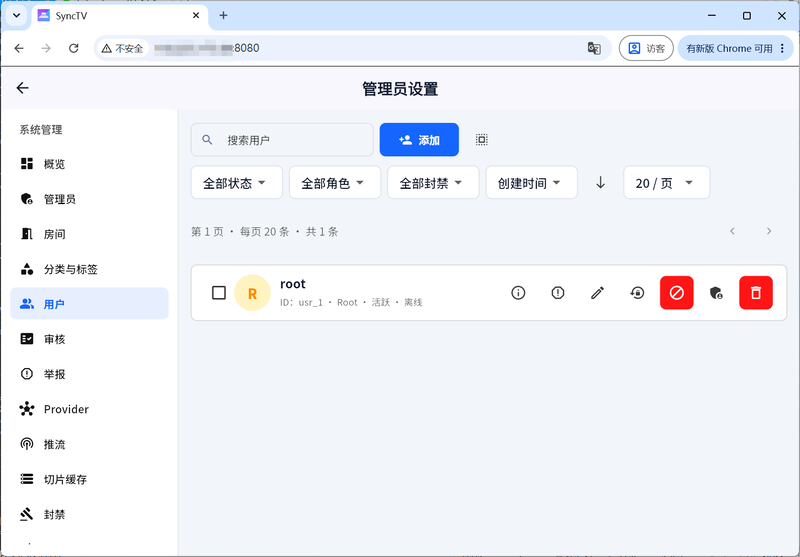
Task: Open the Provider section
Action: (x=89, y=409)
